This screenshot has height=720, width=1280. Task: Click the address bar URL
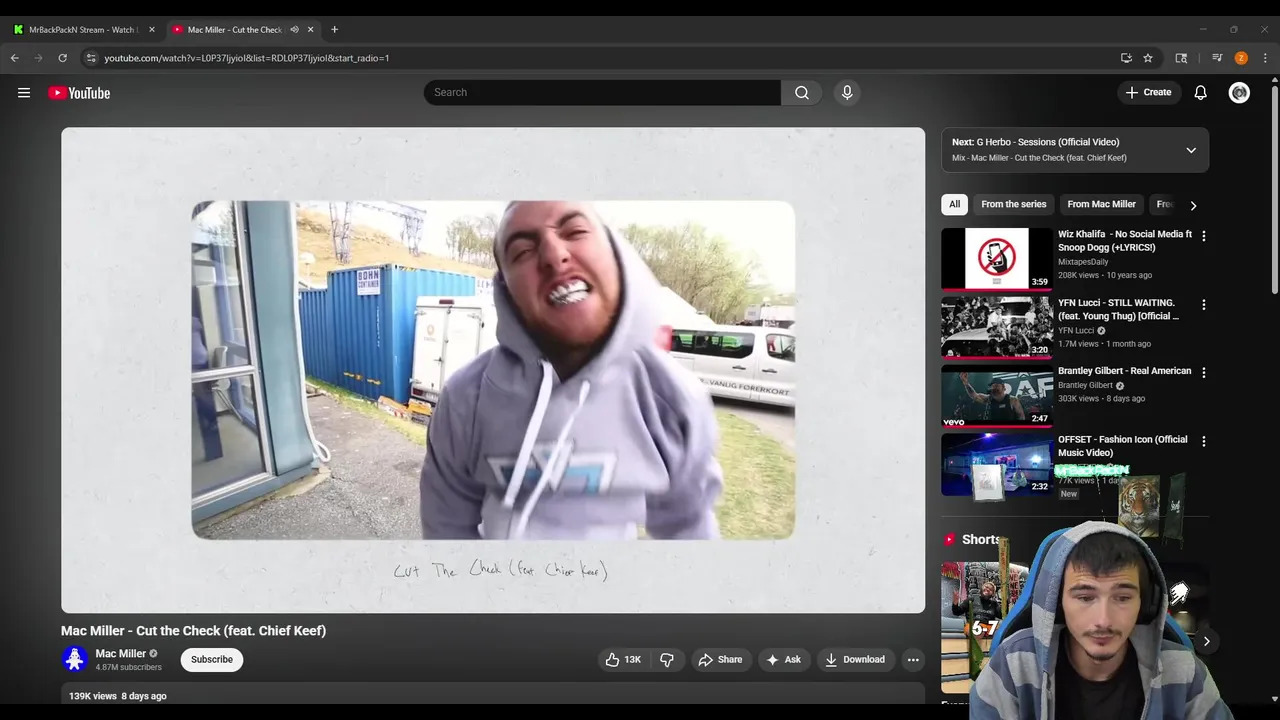247,58
